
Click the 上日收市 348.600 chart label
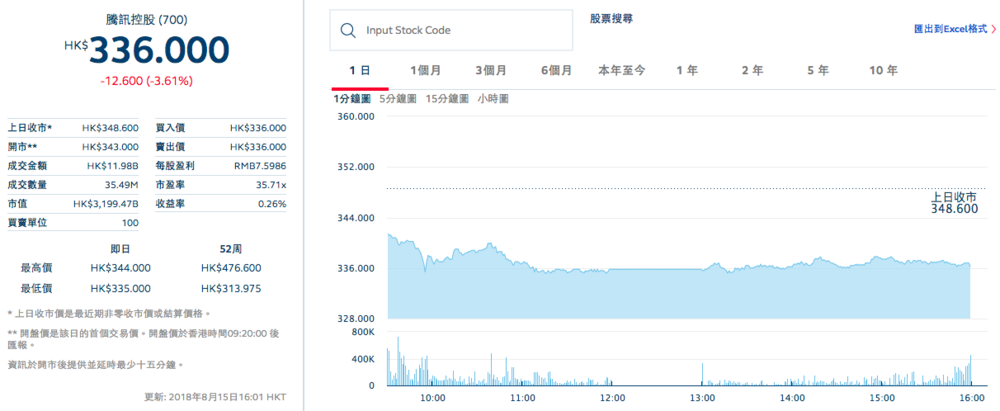point(954,203)
